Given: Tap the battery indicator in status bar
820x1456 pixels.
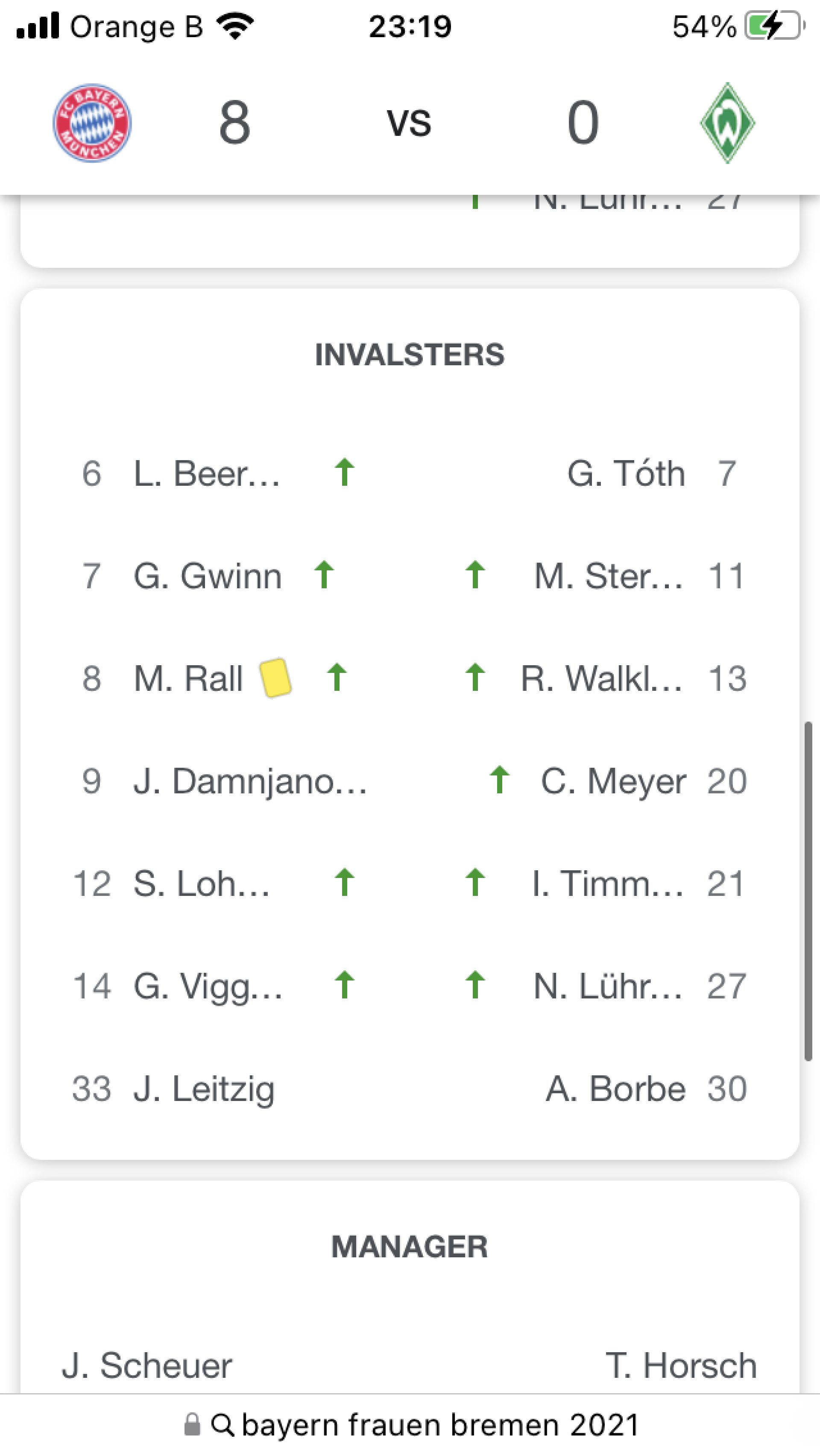Looking at the screenshot, I should click(773, 26).
